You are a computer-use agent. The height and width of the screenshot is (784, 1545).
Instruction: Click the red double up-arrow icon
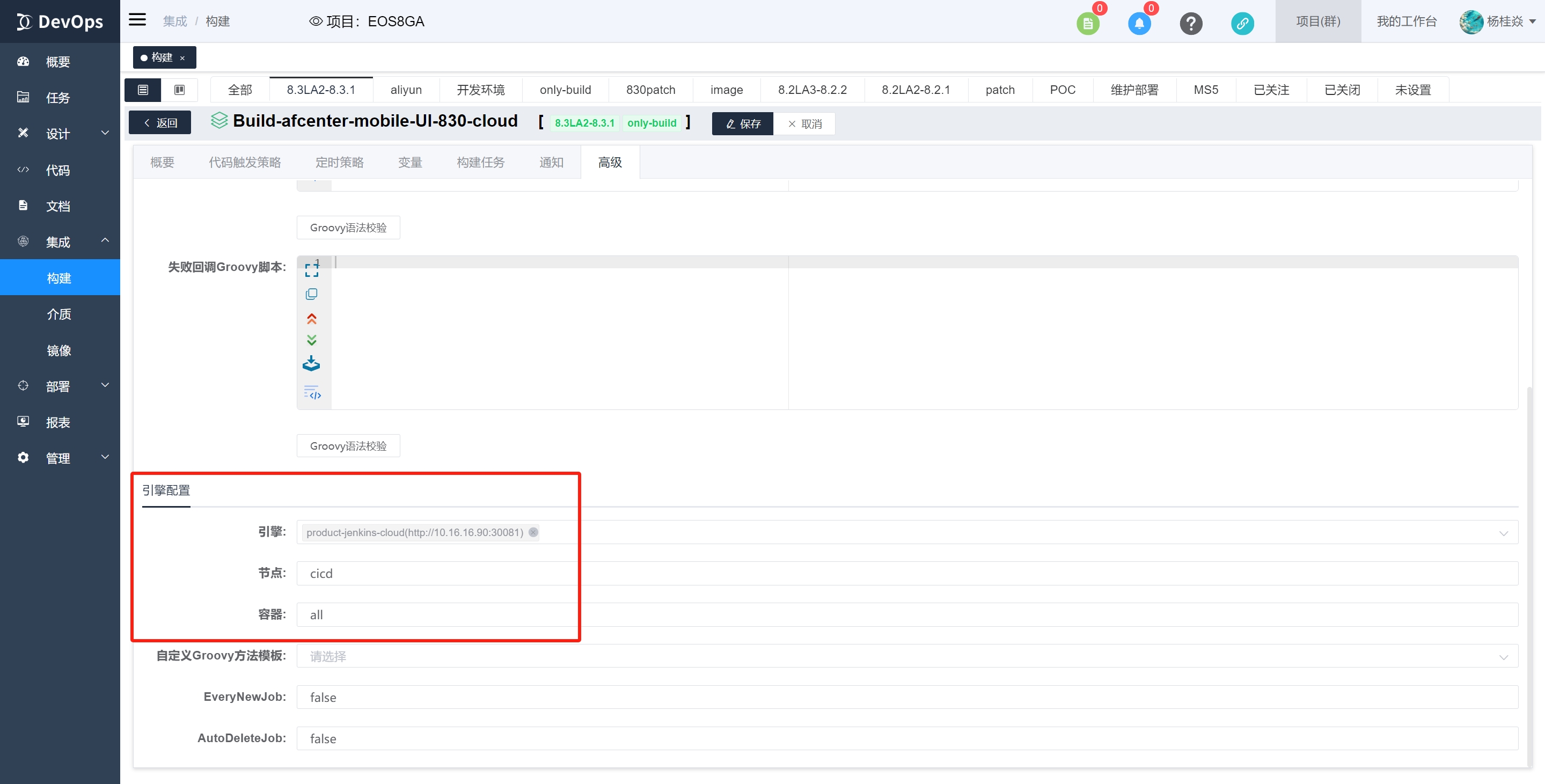coord(311,319)
